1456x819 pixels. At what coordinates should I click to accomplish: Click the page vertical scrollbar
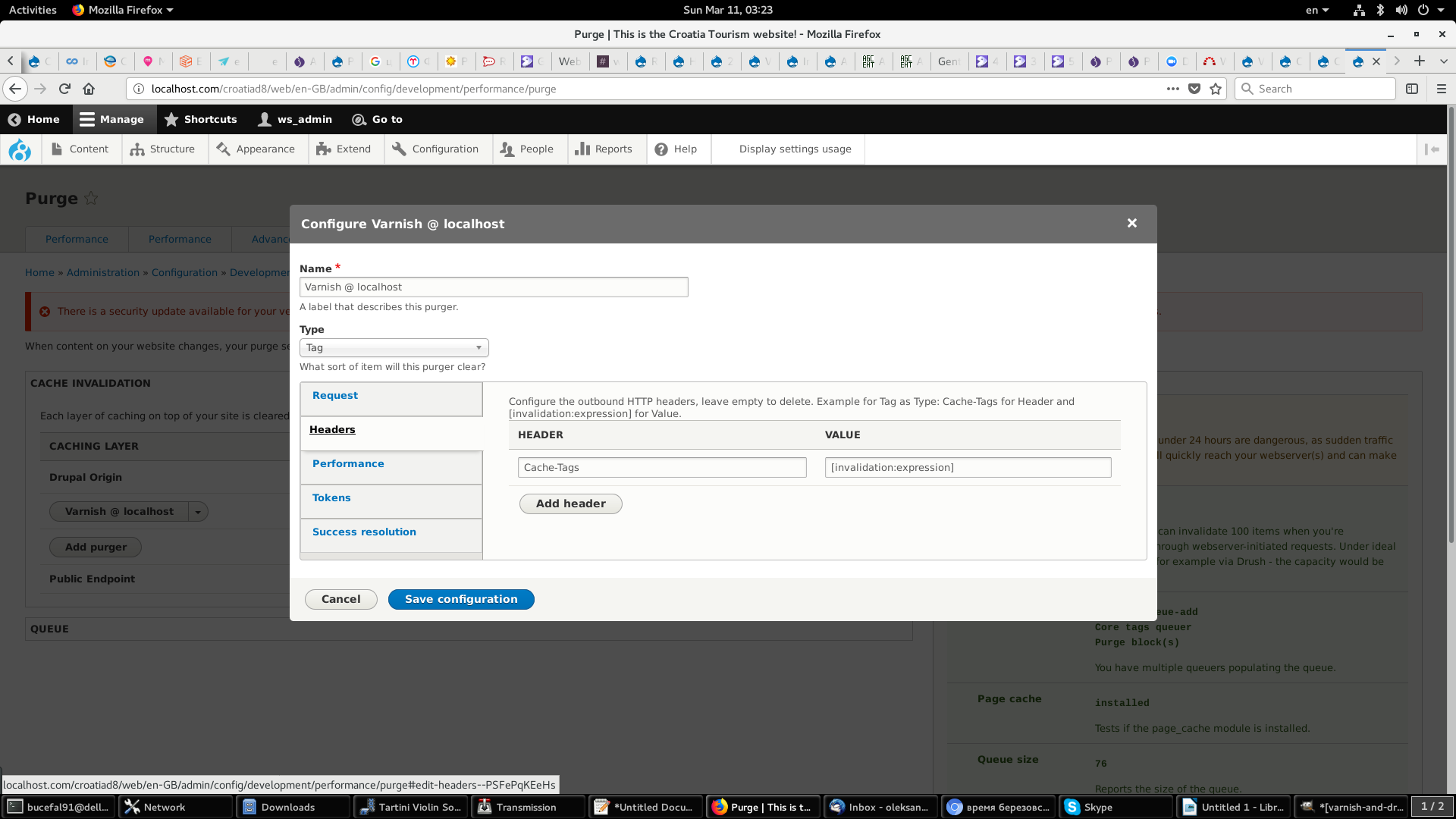click(x=1451, y=326)
